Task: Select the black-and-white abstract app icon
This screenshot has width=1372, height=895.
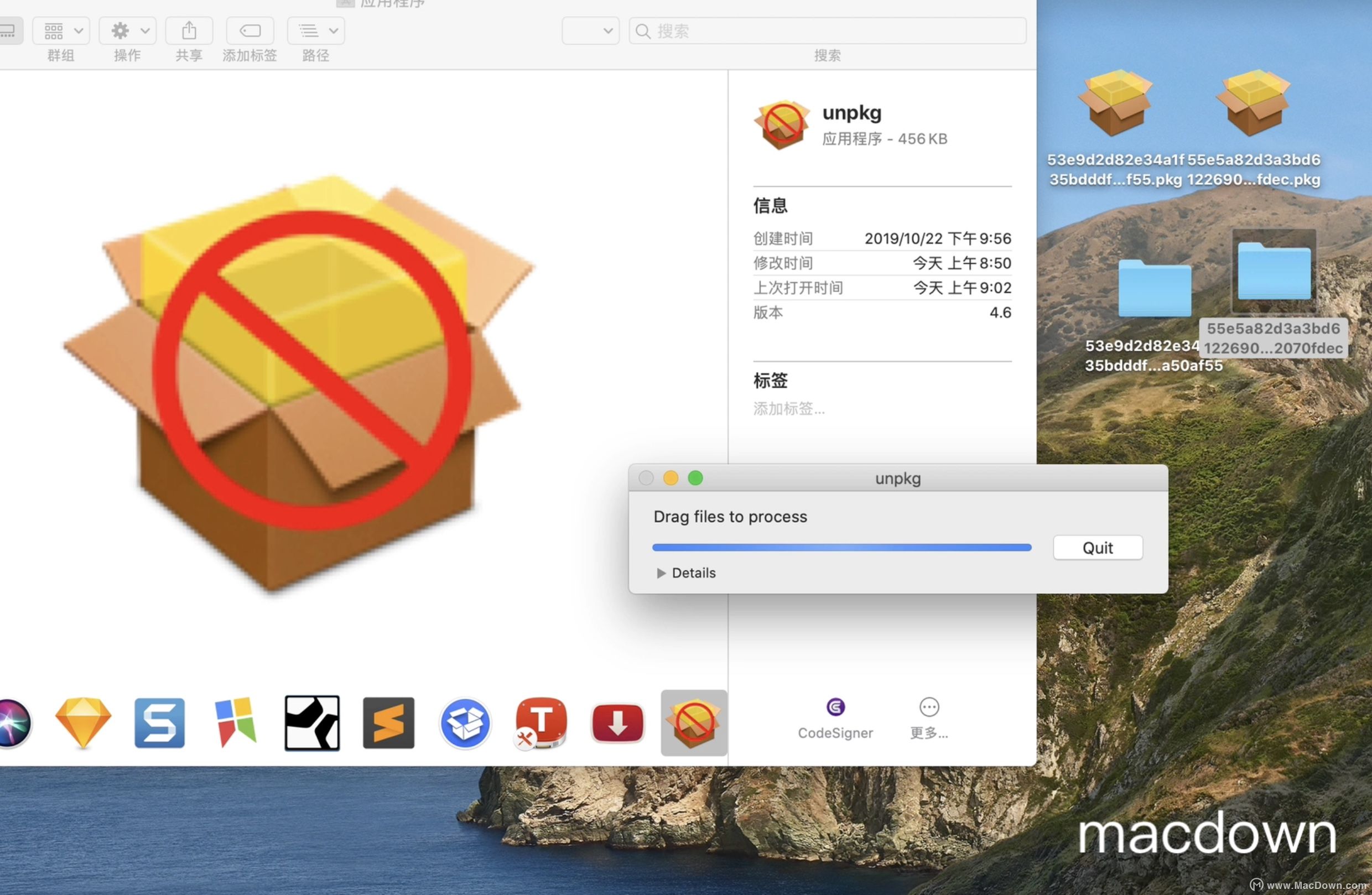Action: (x=312, y=722)
